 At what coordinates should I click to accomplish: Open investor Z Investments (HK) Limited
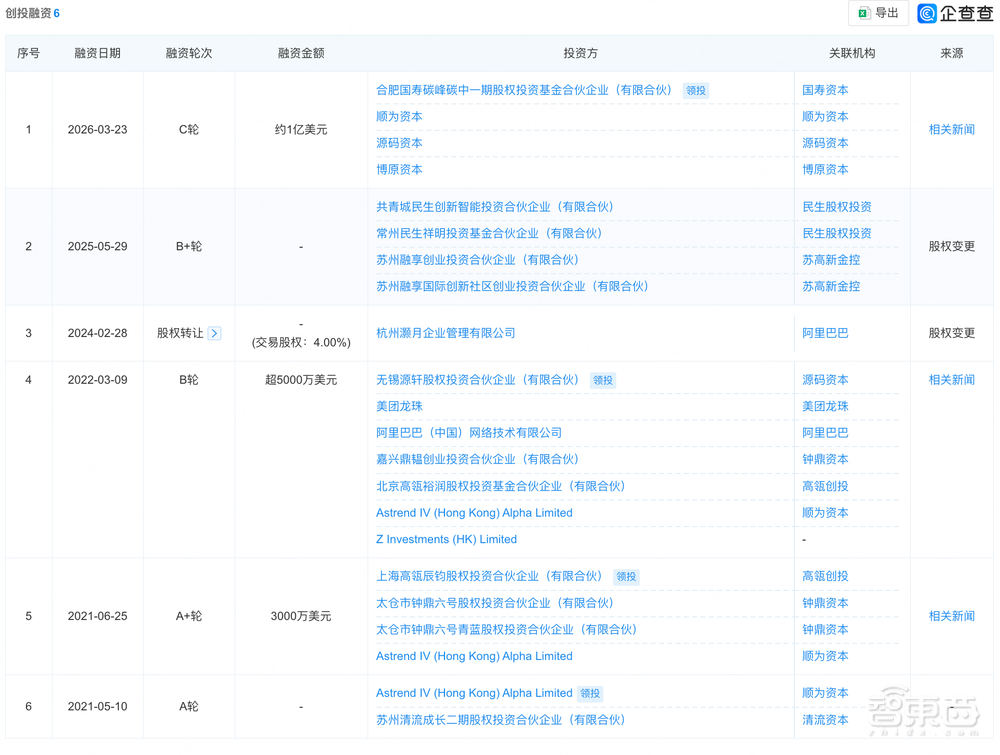point(446,539)
